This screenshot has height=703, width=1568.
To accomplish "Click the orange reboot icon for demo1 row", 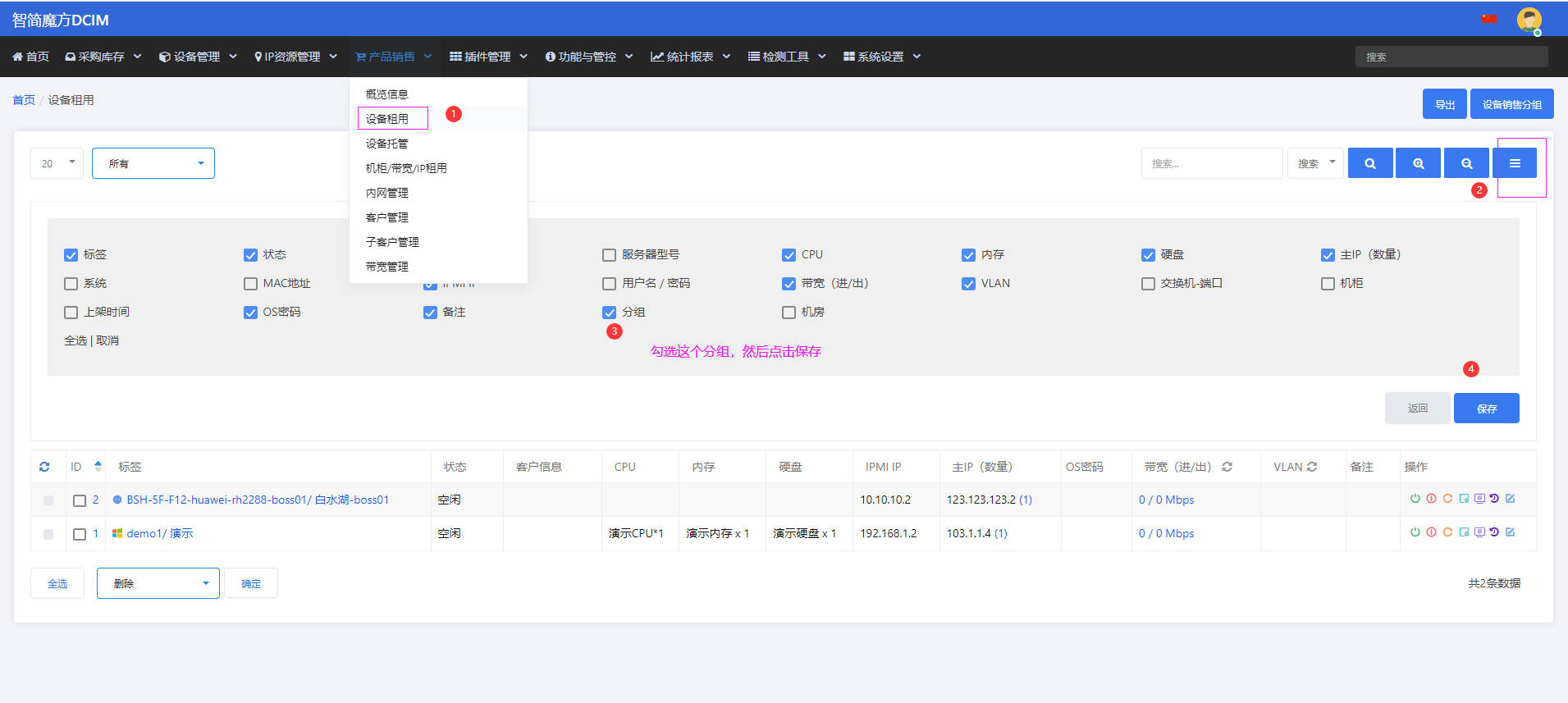I will click(x=1447, y=532).
